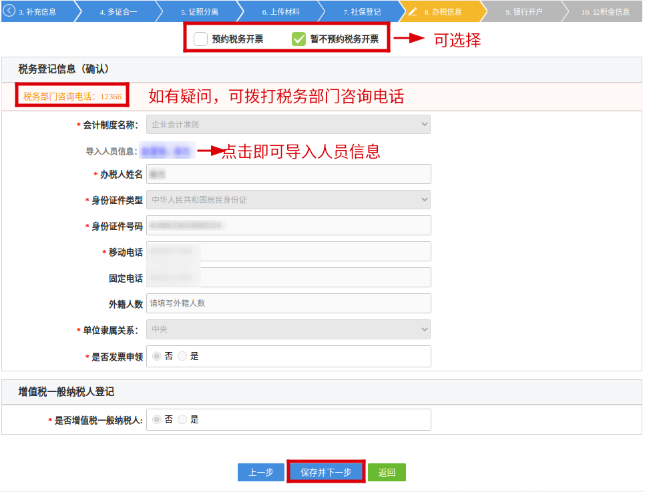Screen dimensions: 645x495
Task: Go to step 7. 社保登记
Action: 362,12
